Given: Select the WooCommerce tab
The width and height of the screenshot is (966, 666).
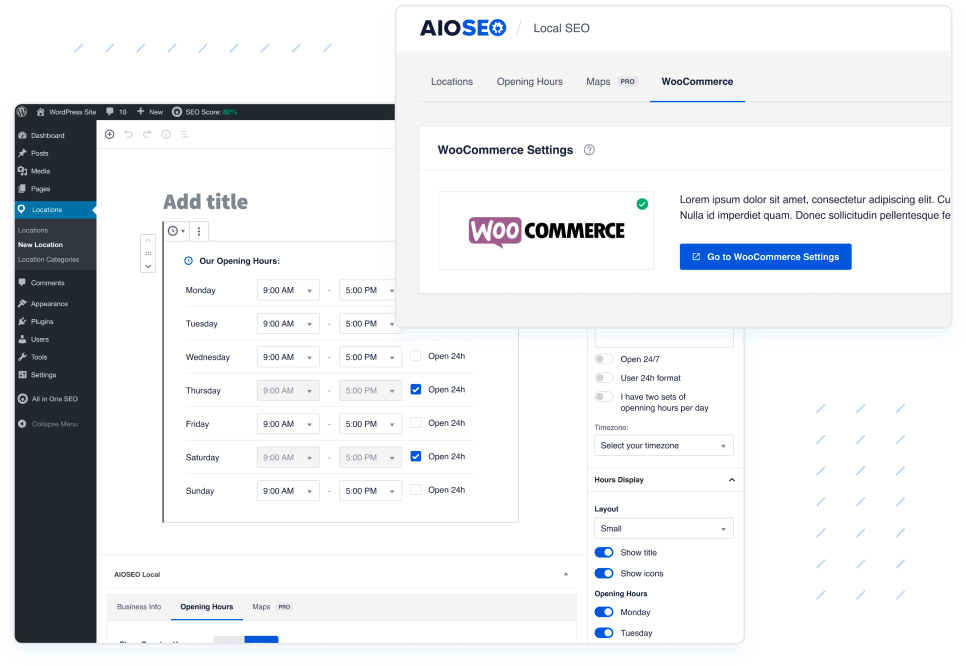Looking at the screenshot, I should tap(697, 81).
